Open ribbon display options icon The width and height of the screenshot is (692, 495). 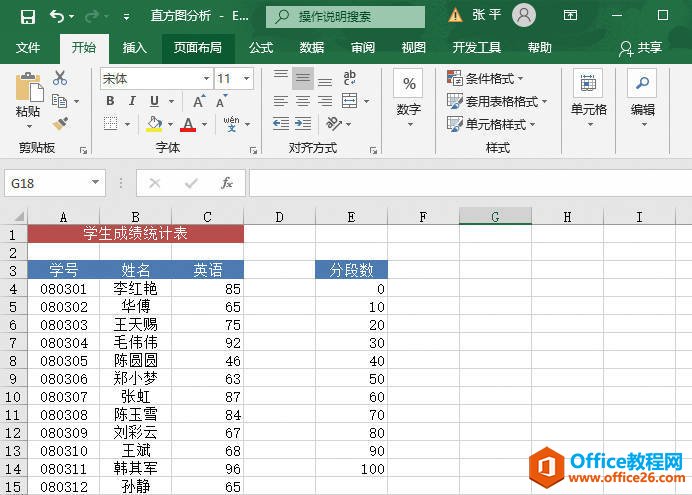click(570, 15)
